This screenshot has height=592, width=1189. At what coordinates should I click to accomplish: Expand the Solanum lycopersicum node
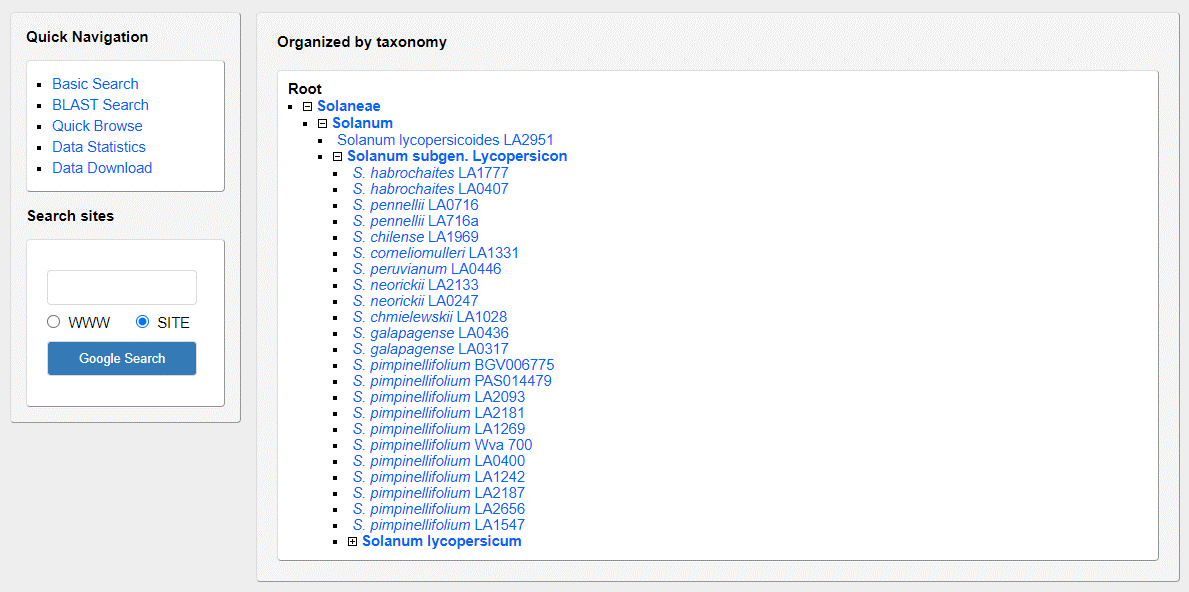(x=353, y=542)
